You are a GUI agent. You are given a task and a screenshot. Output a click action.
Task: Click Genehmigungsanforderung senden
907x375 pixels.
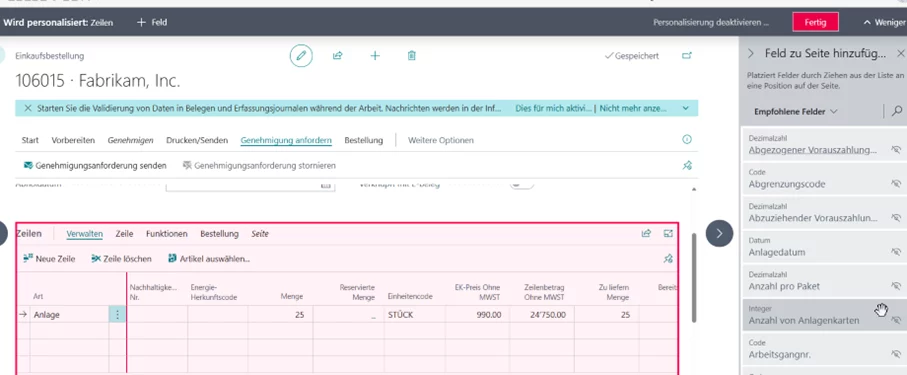tap(95, 166)
